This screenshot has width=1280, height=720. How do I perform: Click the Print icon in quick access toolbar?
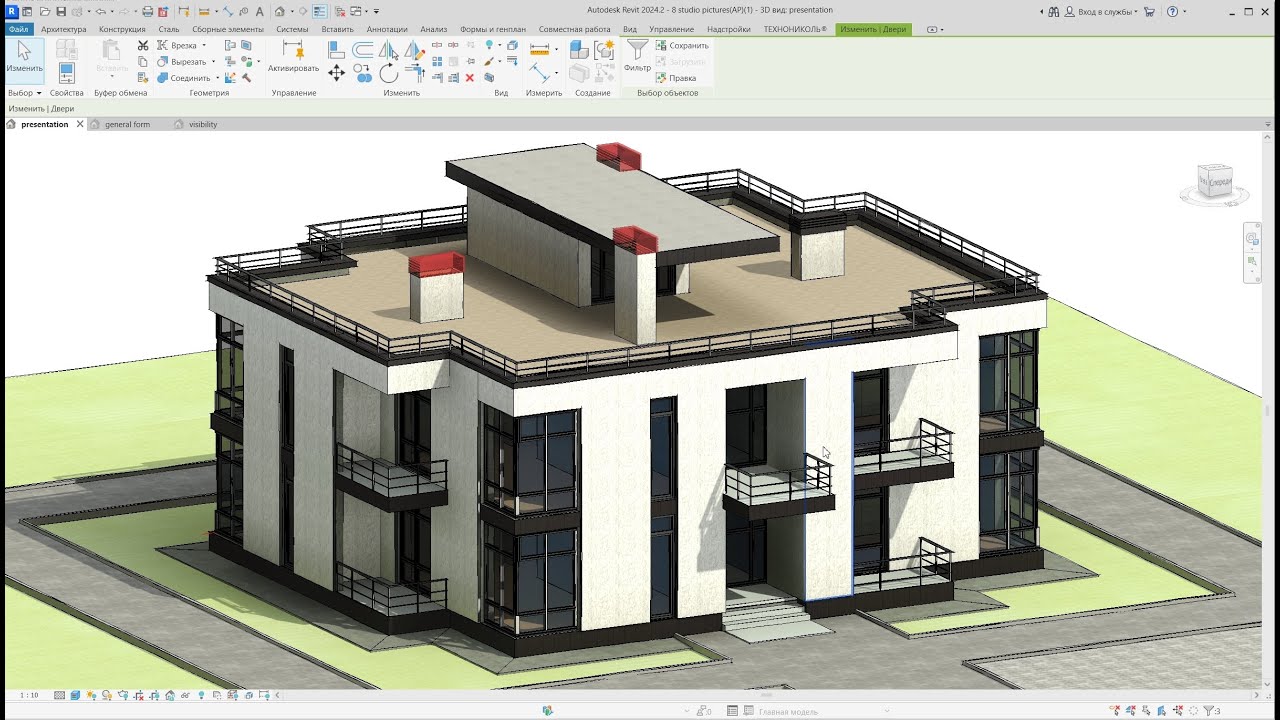(147, 12)
